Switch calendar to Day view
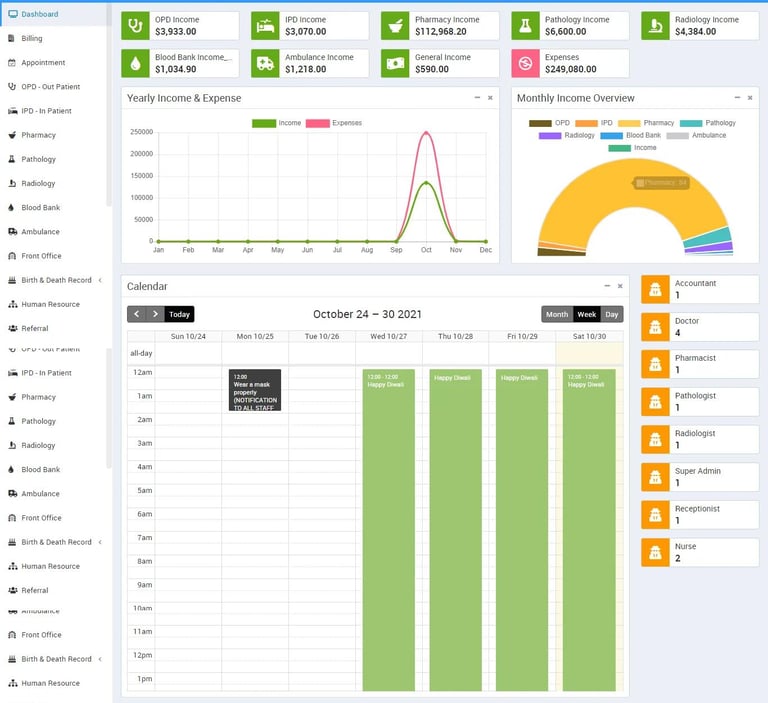This screenshot has height=703, width=768. [612, 315]
